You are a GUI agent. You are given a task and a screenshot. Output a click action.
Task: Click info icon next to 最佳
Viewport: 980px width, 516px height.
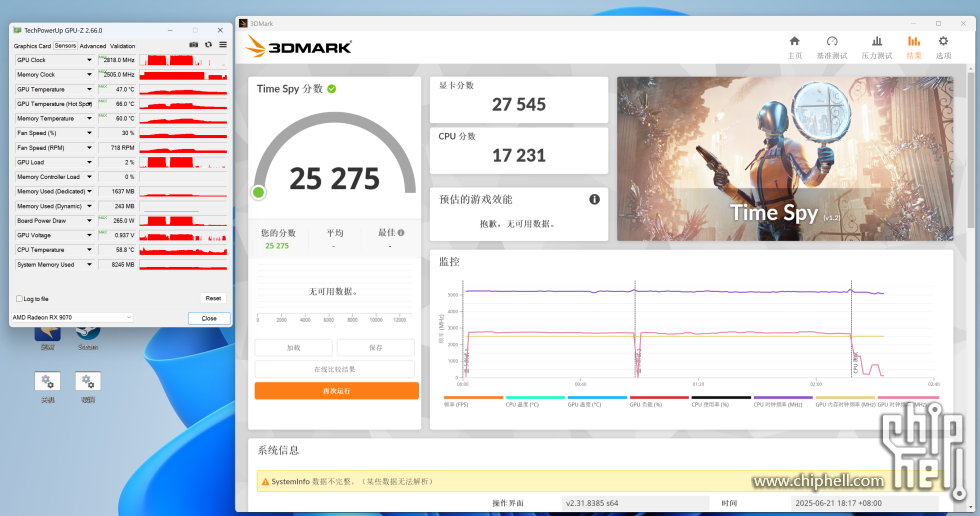coord(401,232)
